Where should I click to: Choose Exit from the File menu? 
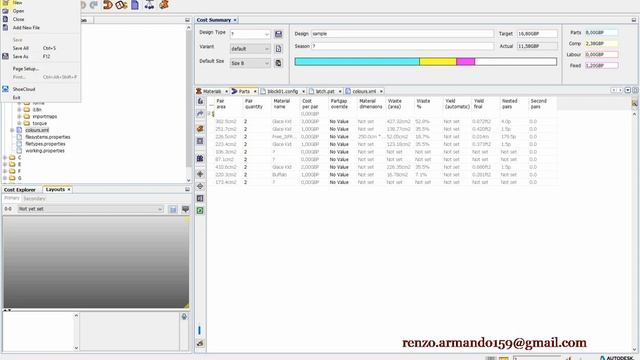coord(16,98)
